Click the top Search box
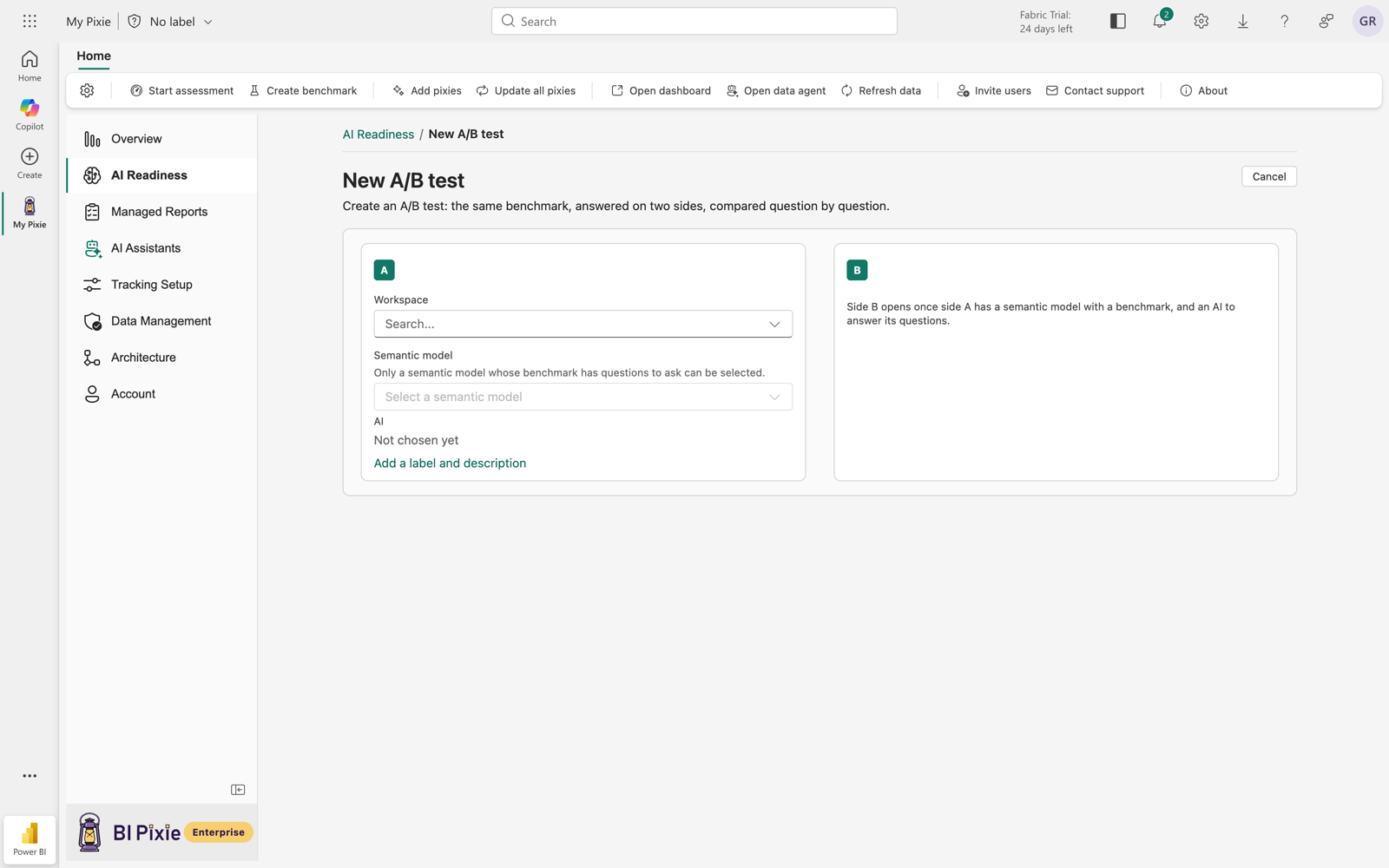This screenshot has width=1389, height=868. pyautogui.click(x=694, y=21)
